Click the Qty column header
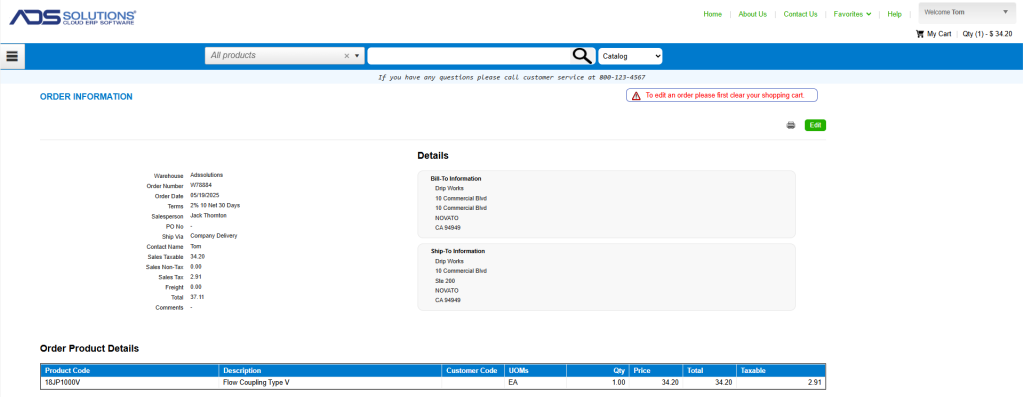 (x=598, y=370)
